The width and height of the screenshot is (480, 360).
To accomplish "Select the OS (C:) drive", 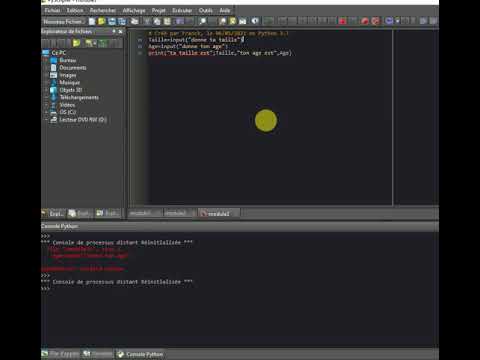I will coord(68,112).
